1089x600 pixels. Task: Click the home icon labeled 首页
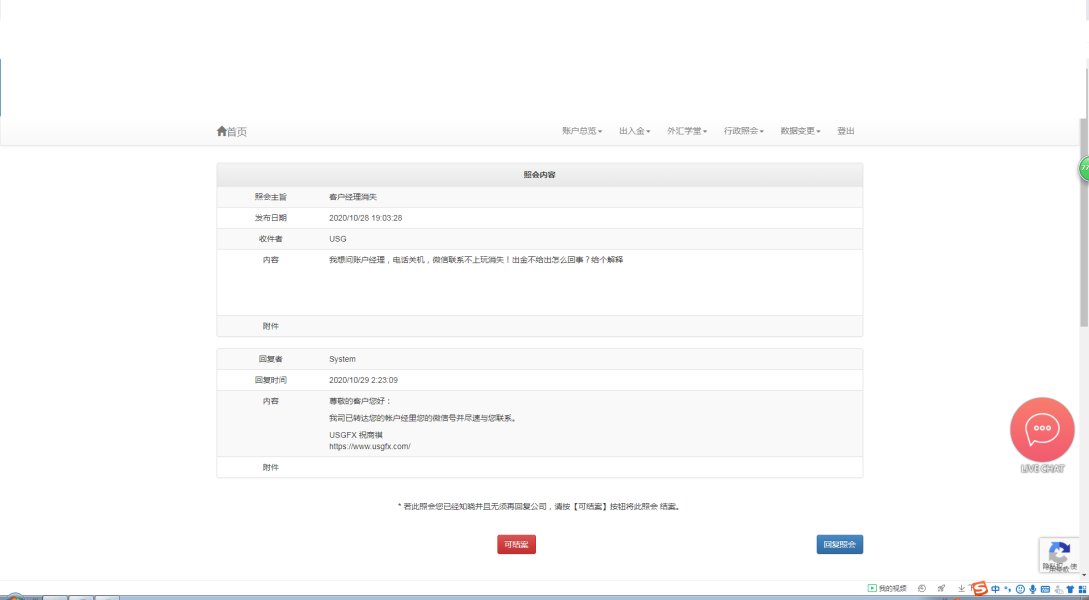pos(231,131)
